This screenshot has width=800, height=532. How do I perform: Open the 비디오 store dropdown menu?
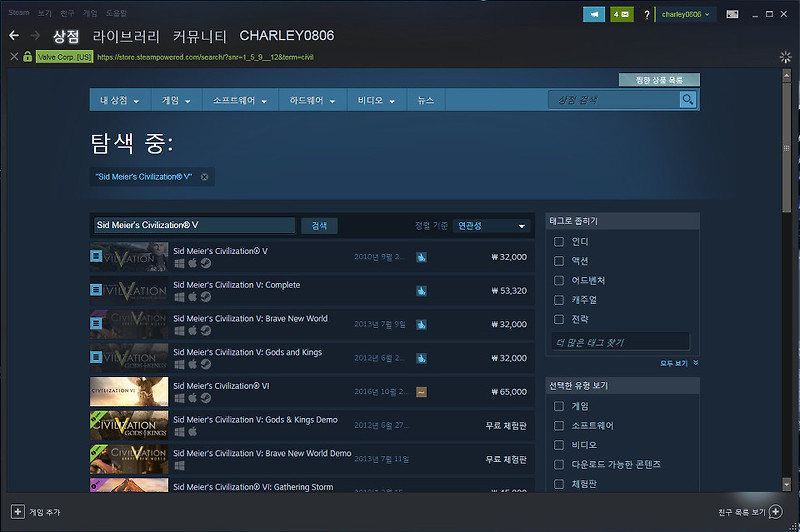[x=377, y=100]
